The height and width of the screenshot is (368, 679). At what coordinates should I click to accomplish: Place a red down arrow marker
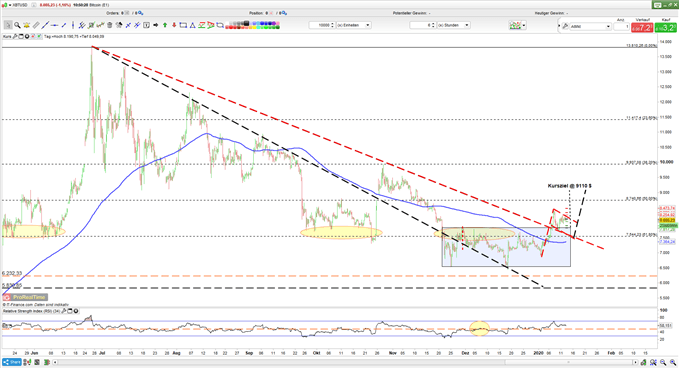pyautogui.click(x=174, y=25)
